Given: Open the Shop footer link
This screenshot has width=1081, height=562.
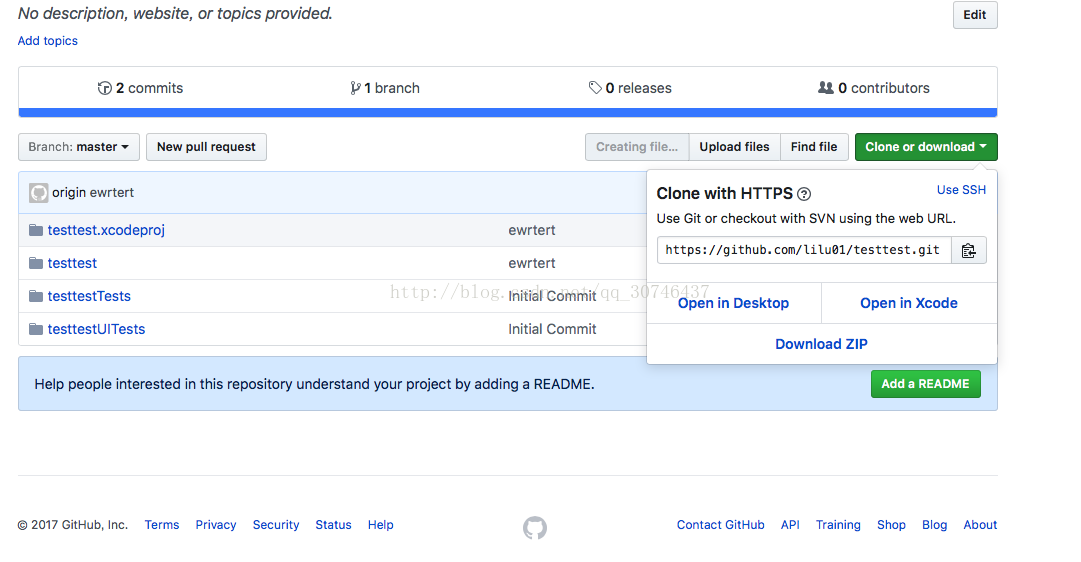Looking at the screenshot, I should tap(891, 525).
